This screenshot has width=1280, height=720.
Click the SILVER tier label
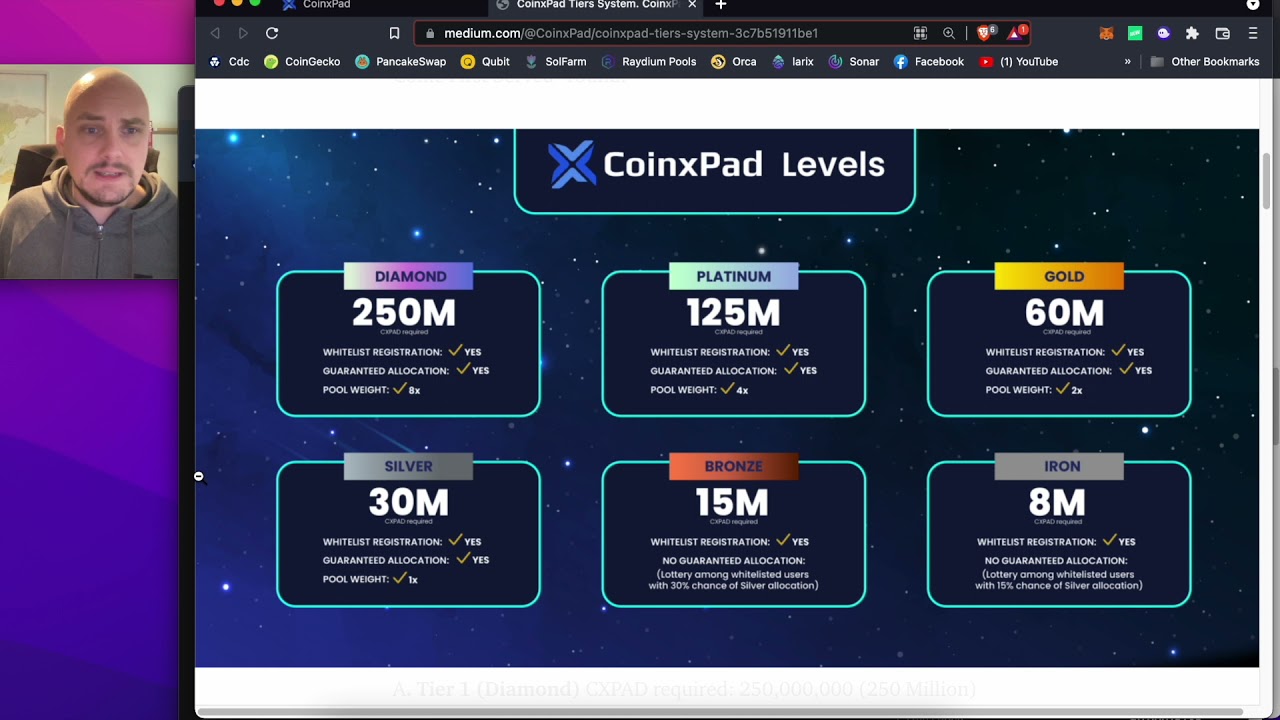point(408,466)
